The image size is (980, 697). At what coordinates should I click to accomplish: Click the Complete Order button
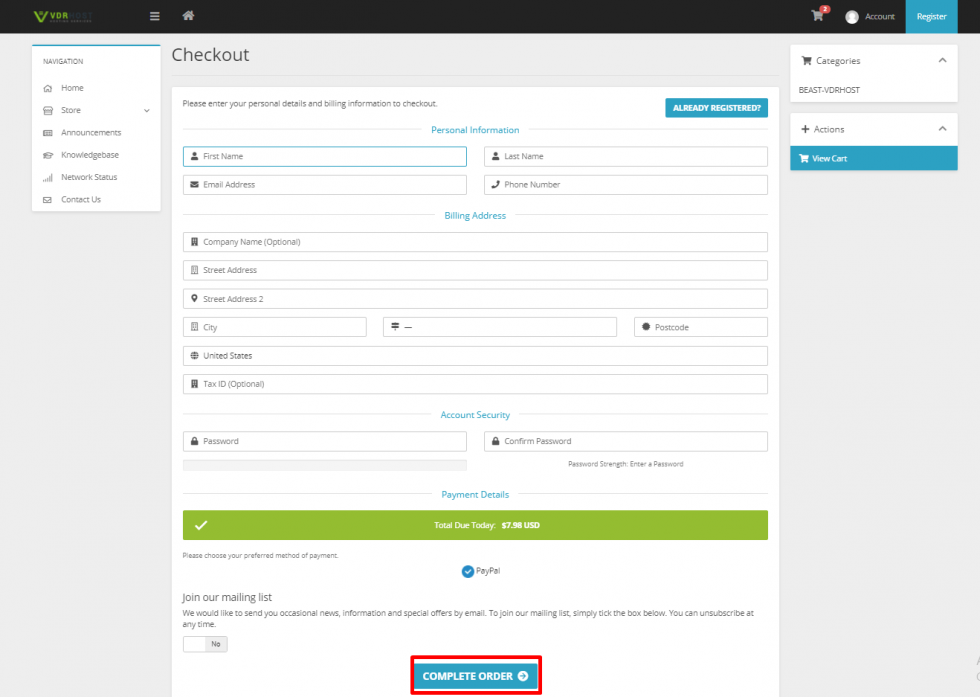475,676
